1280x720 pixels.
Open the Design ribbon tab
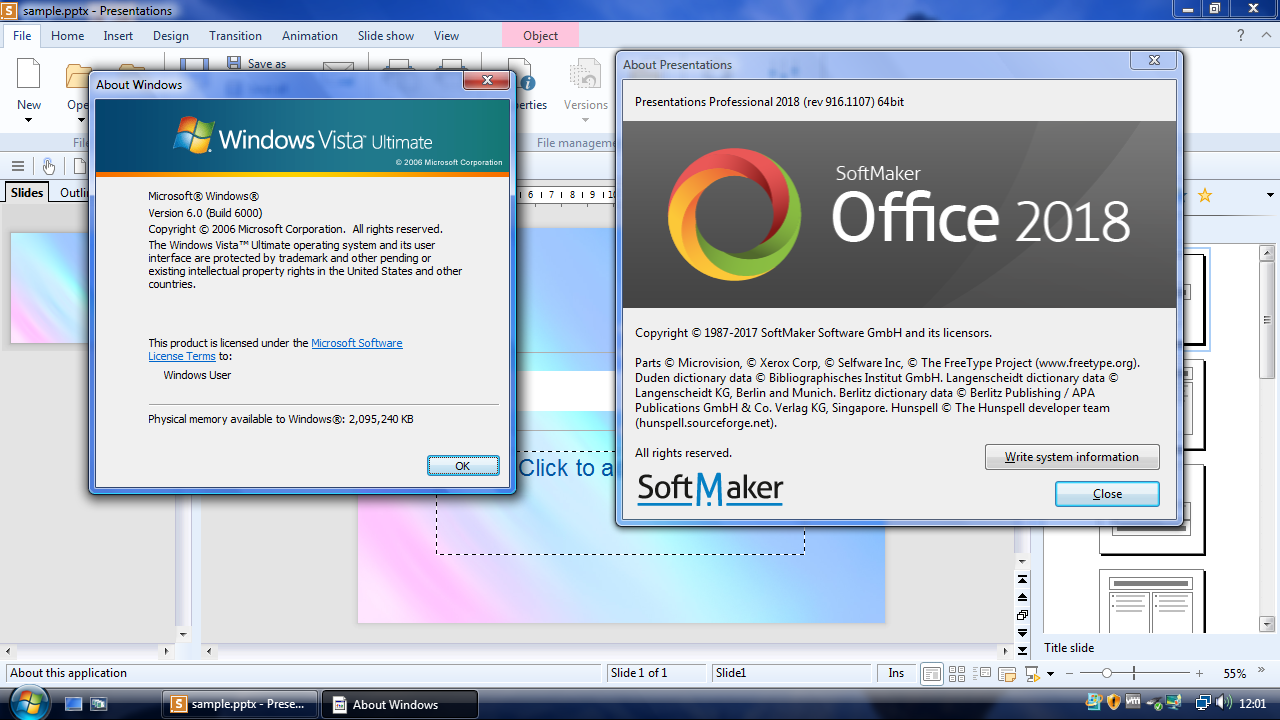tap(171, 36)
